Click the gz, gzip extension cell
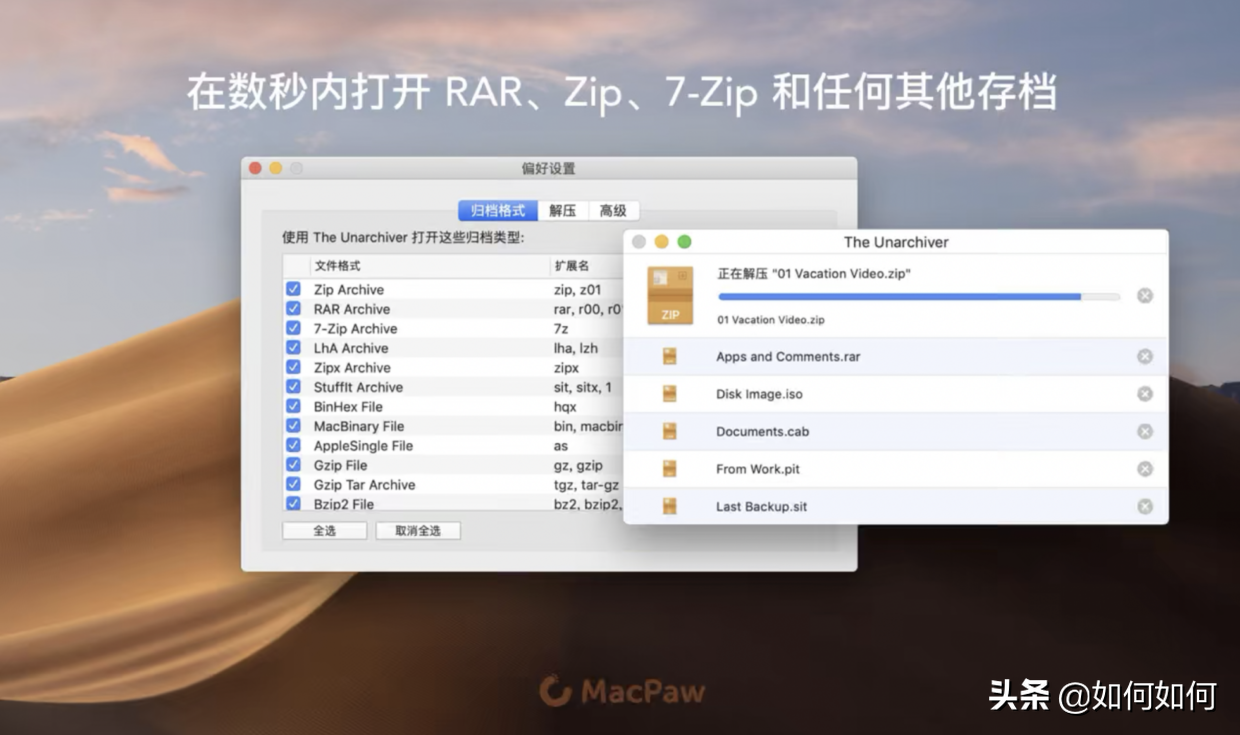The height and width of the screenshot is (735, 1240). tap(578, 465)
